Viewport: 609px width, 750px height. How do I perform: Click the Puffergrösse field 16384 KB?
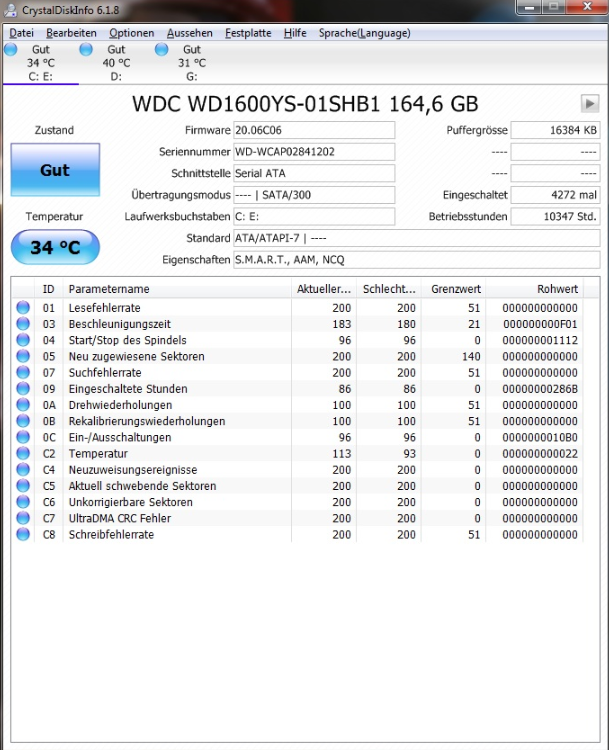[555, 130]
